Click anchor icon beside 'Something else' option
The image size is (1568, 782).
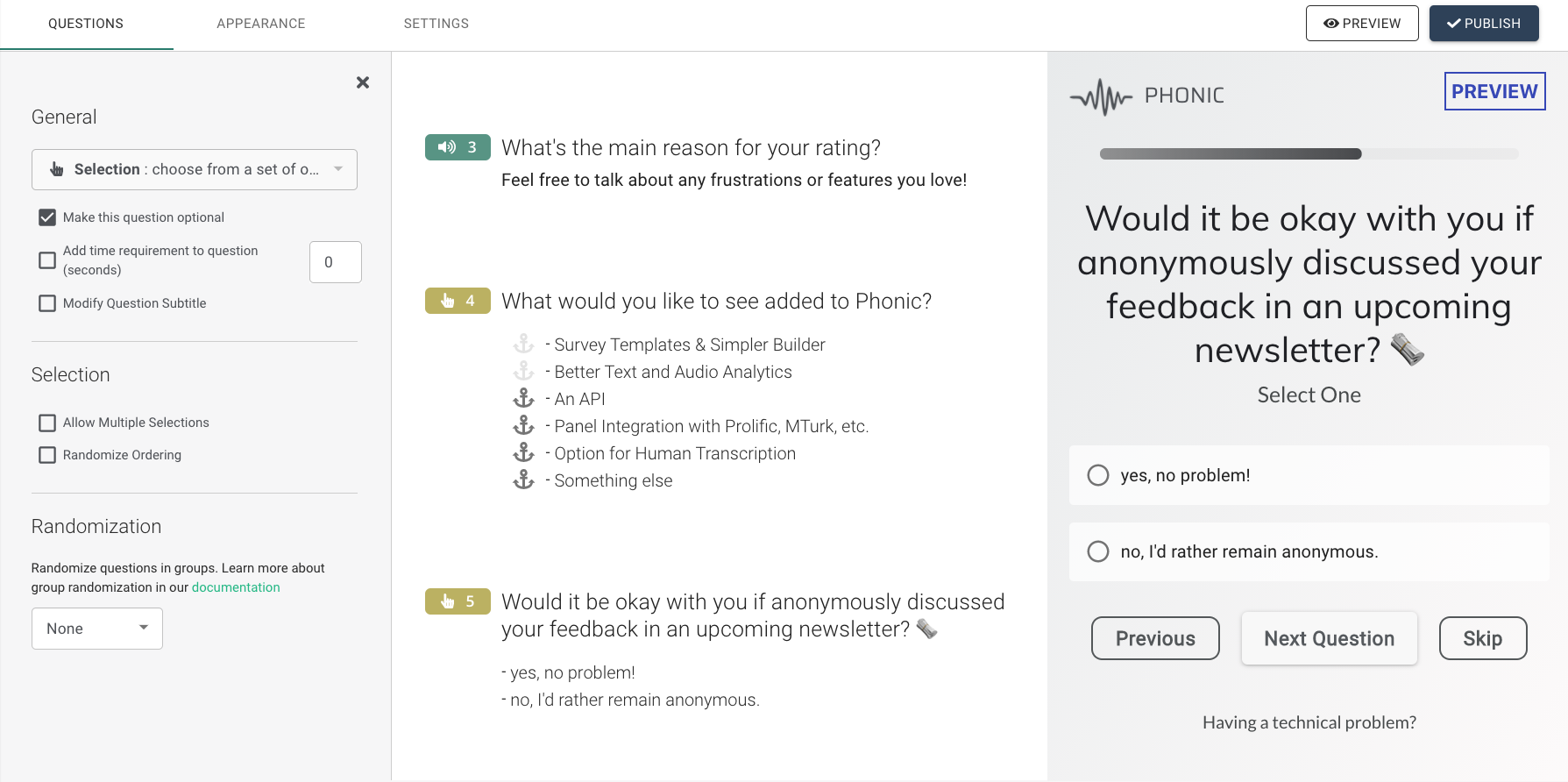[523, 480]
